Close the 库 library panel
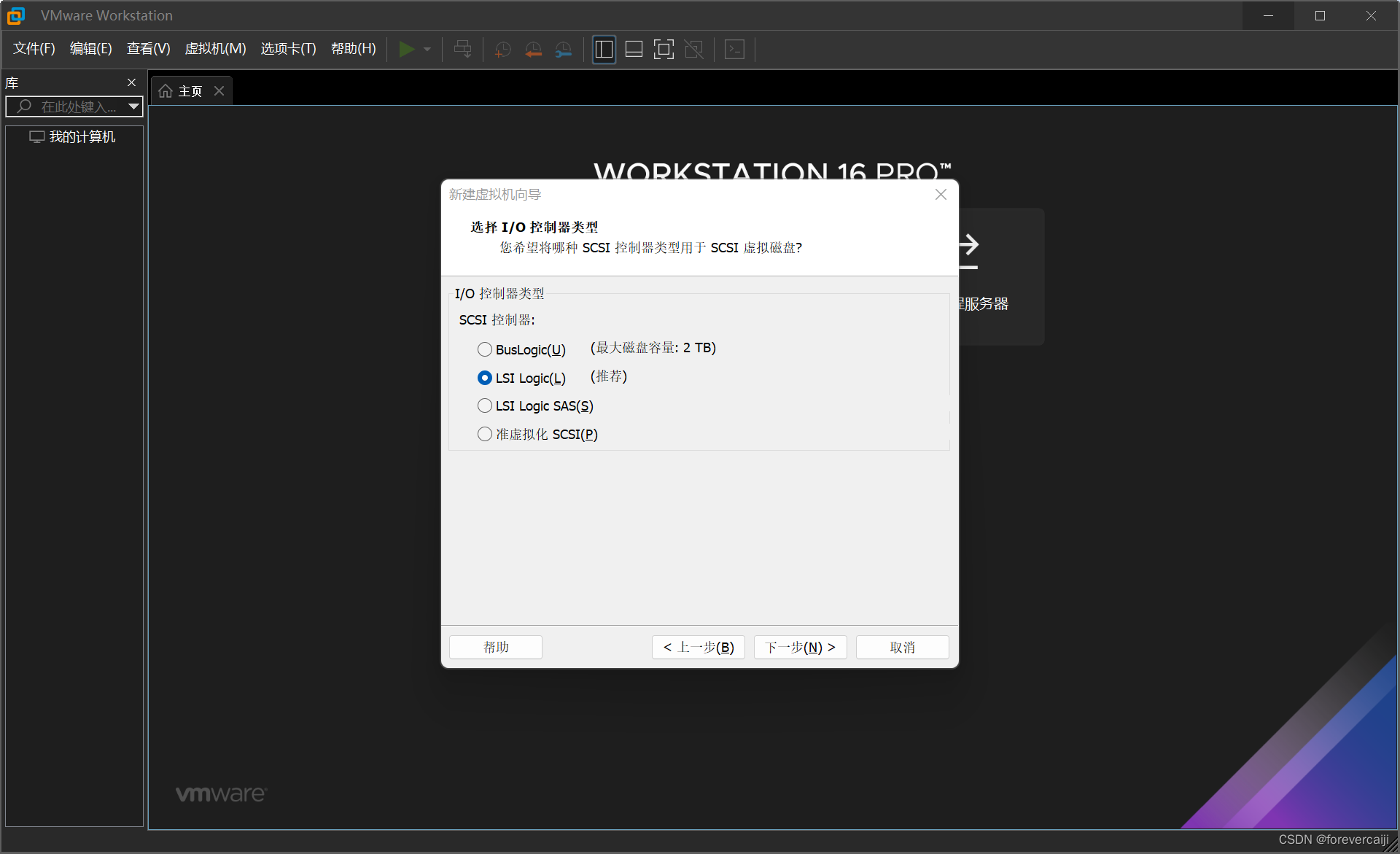1400x854 pixels. [x=132, y=82]
